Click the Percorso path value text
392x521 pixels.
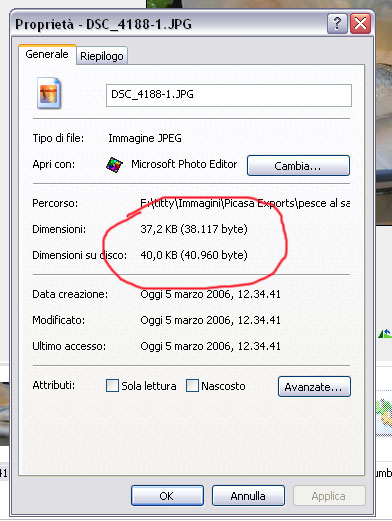coord(245,203)
